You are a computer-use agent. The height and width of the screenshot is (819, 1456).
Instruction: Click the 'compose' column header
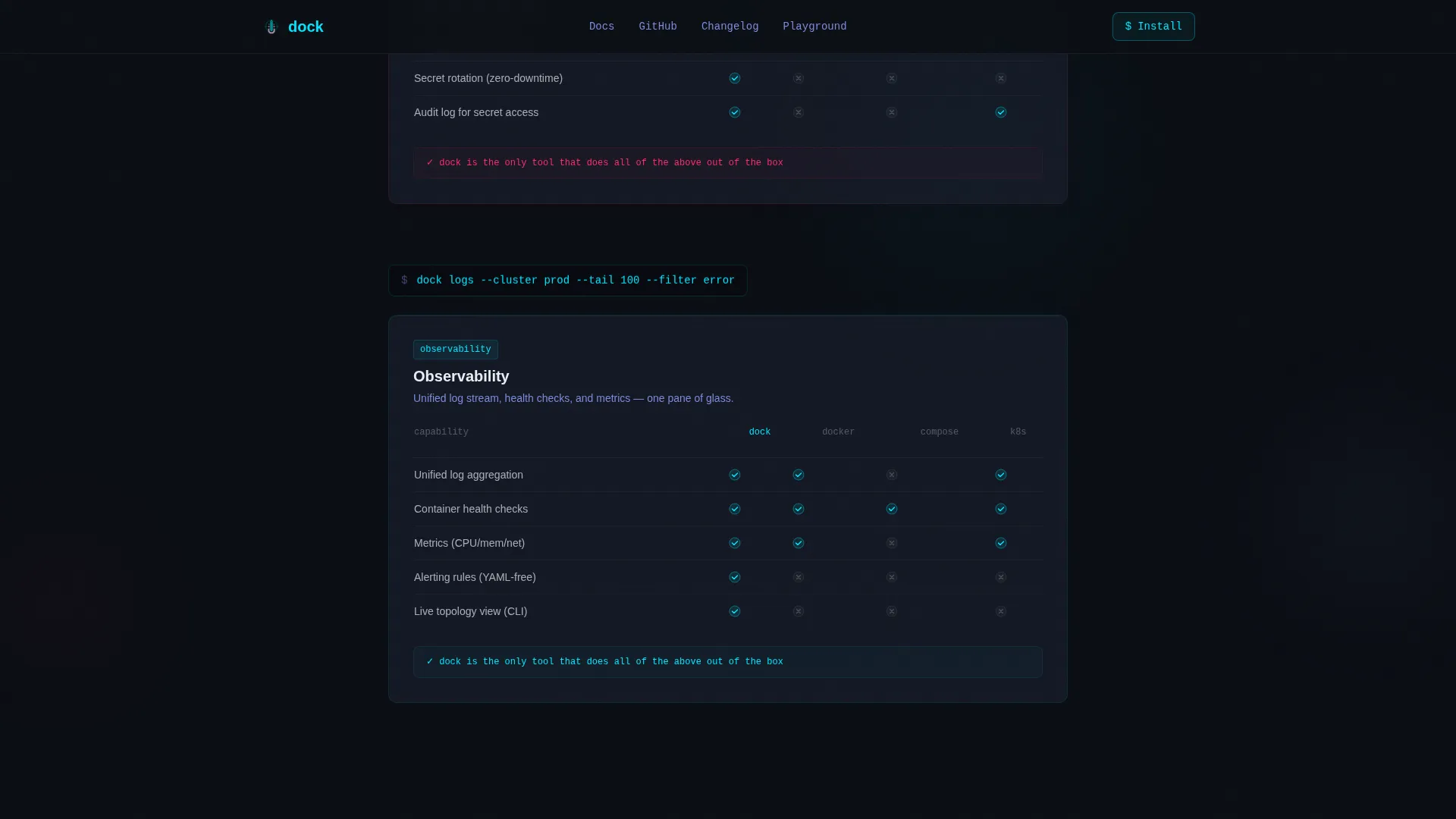click(940, 432)
